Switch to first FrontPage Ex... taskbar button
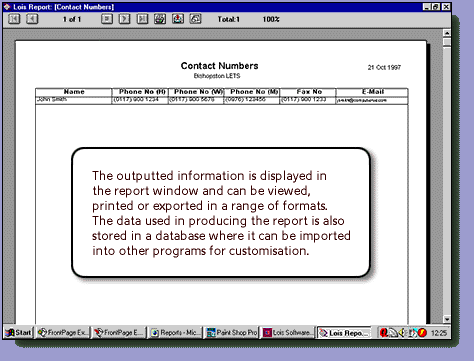474x361 pixels. coord(63,333)
